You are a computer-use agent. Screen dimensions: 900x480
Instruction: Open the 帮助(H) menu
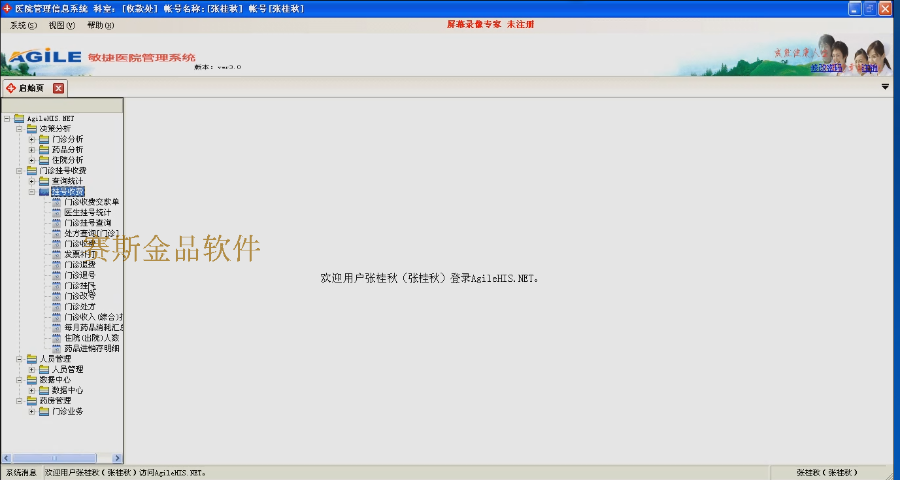[x=100, y=25]
